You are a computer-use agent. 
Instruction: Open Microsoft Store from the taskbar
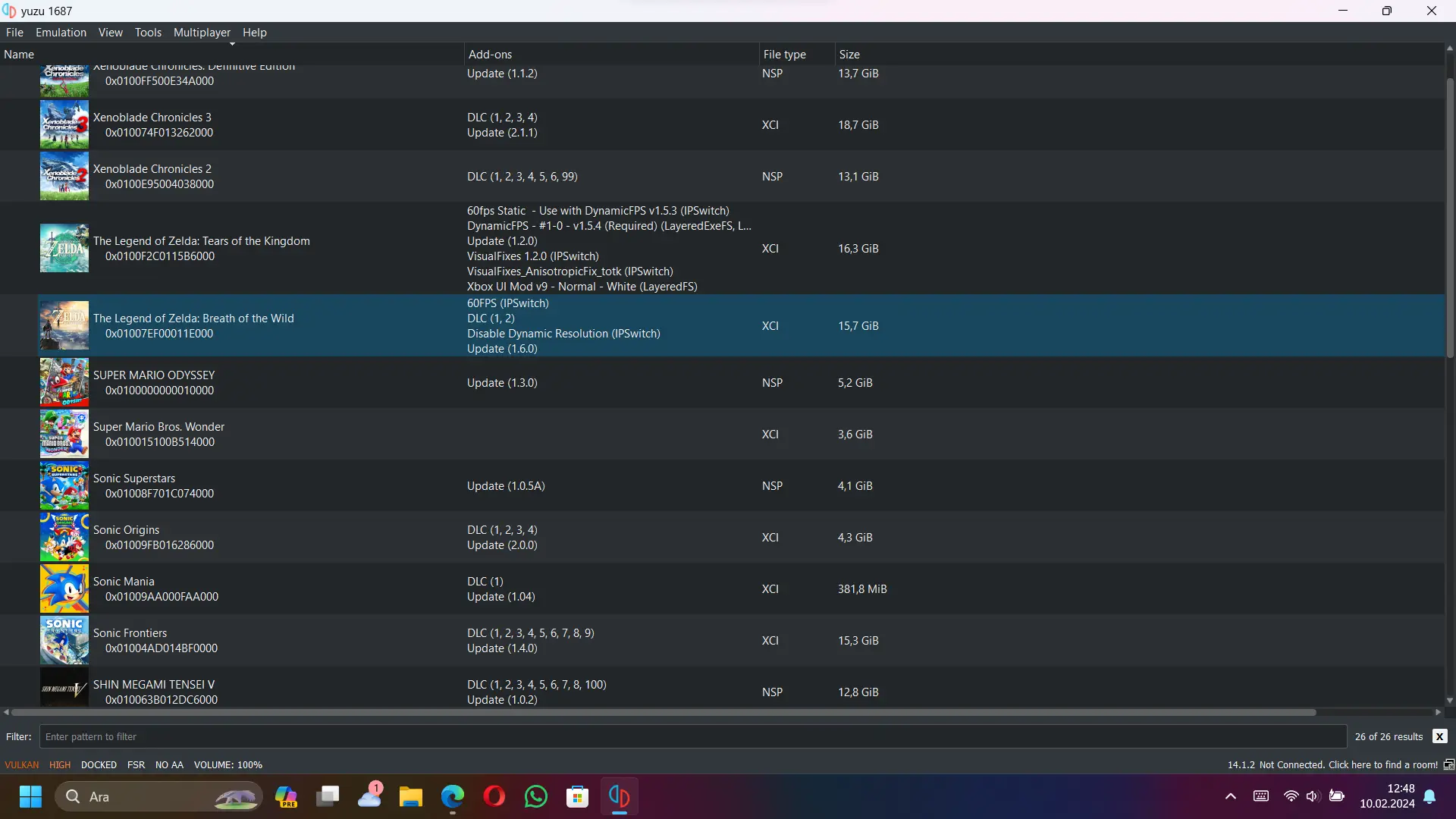click(x=578, y=797)
